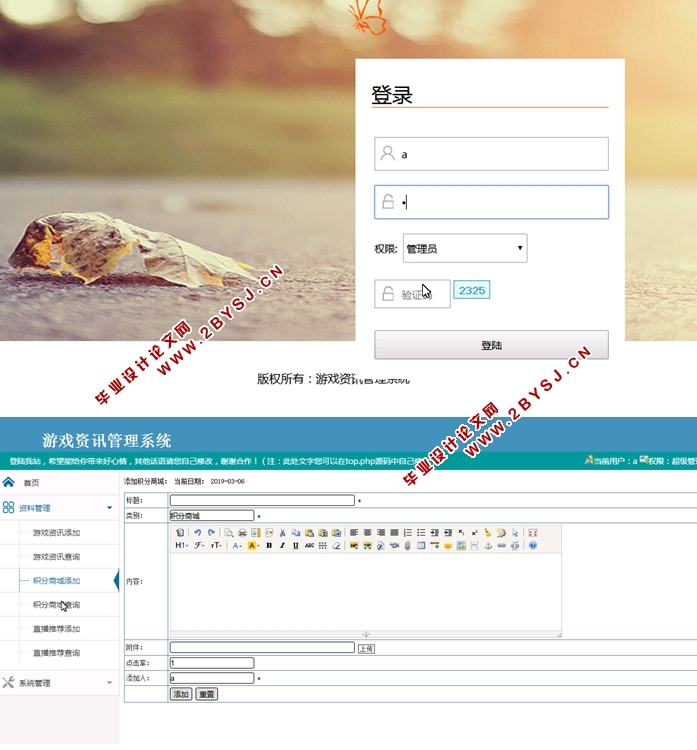Viewport: 697px width, 750px height.
Task: Insert a bulleted list
Action: point(421,532)
